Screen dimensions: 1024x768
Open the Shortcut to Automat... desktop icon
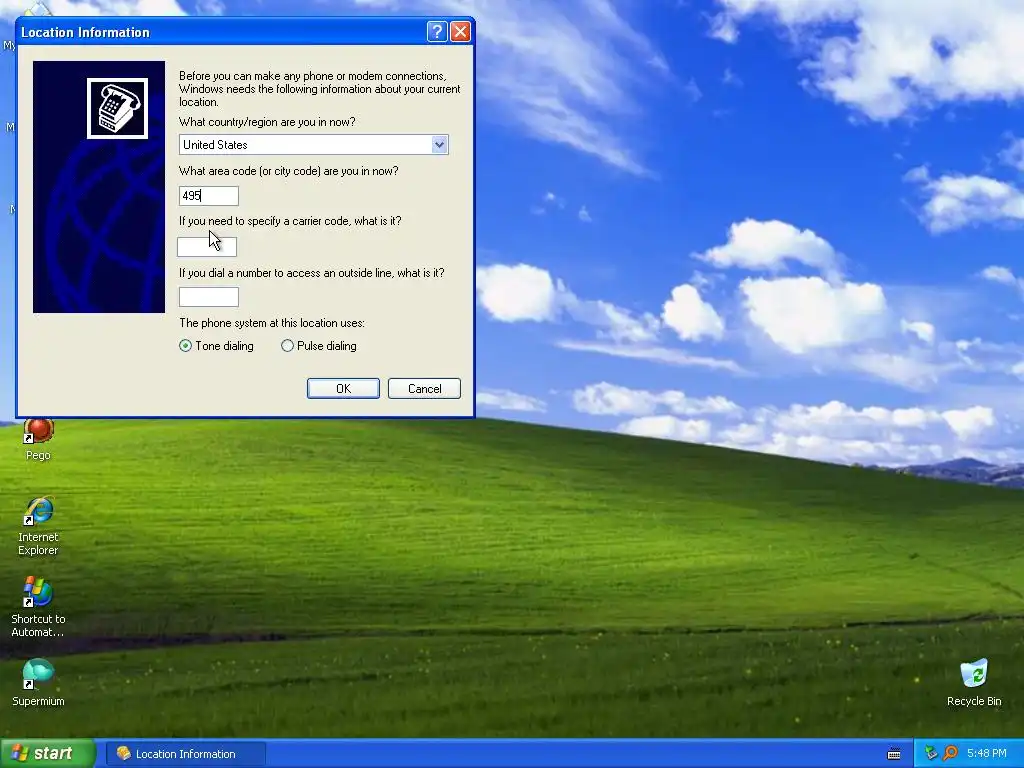(x=38, y=607)
